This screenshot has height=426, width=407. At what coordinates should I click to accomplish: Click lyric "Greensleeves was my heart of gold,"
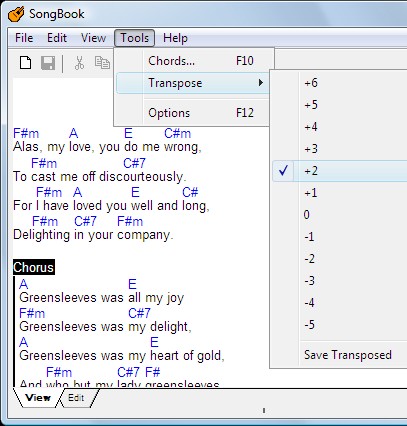click(x=122, y=356)
